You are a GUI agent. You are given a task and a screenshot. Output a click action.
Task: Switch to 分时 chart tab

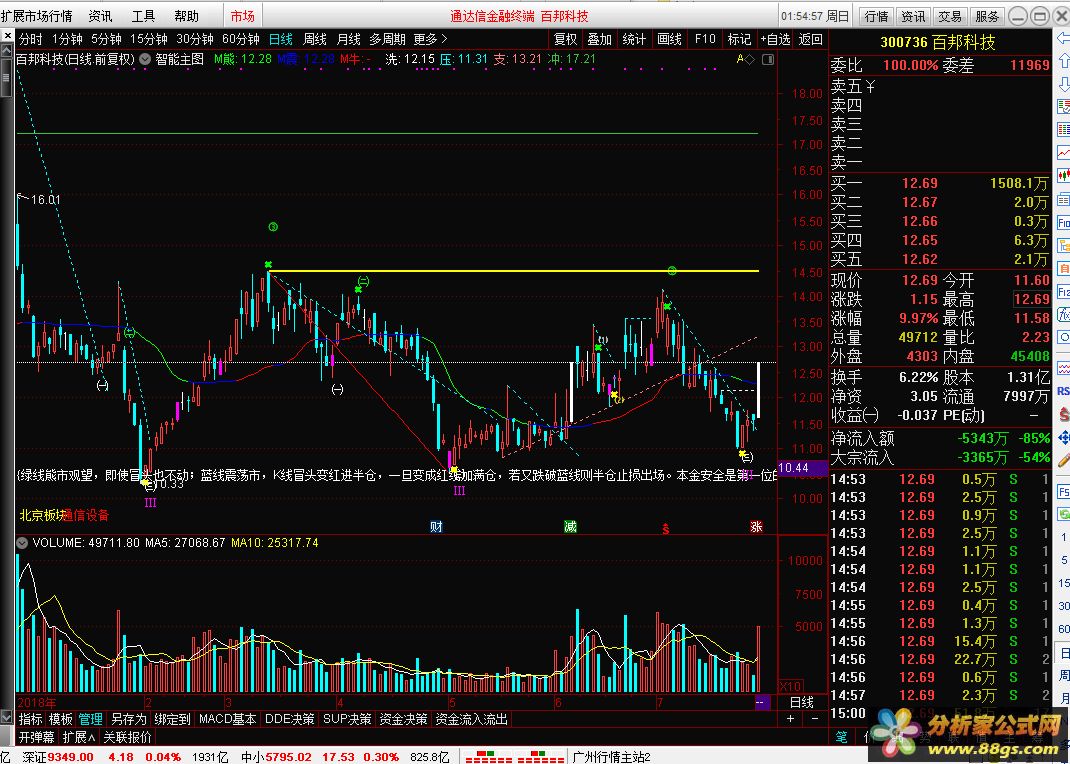coord(31,39)
